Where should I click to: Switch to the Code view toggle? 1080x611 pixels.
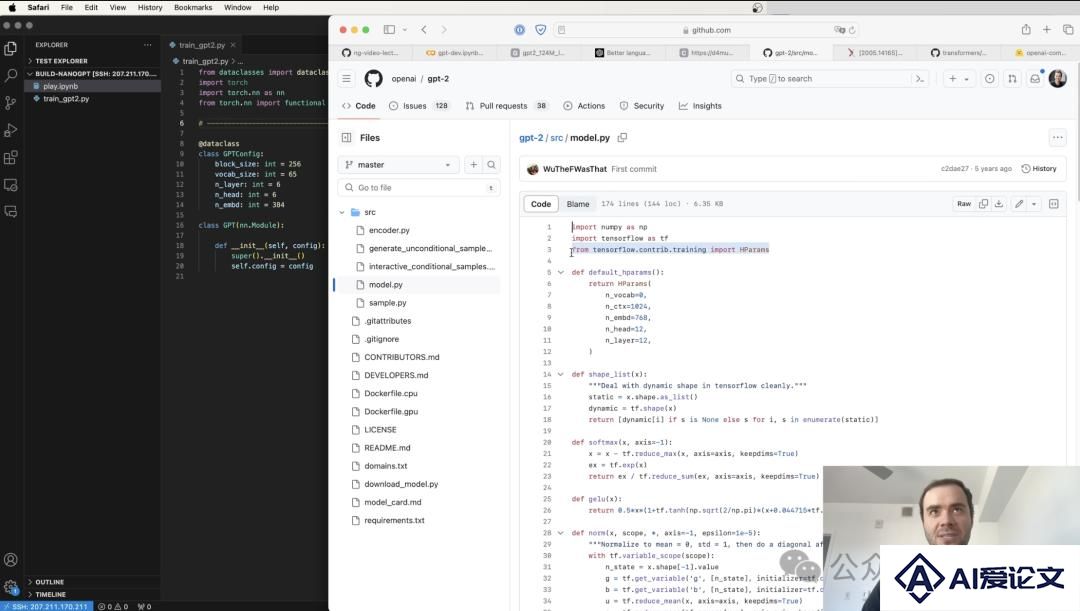[541, 204]
